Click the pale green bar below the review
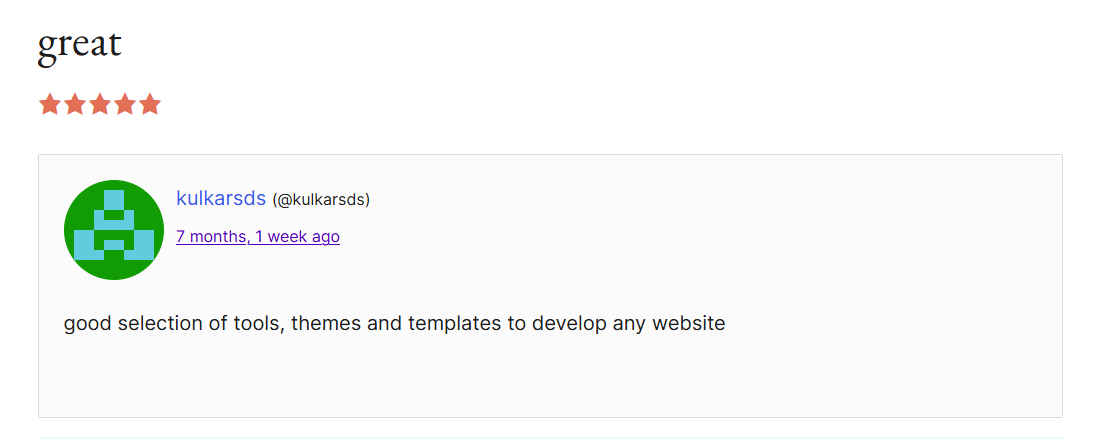 click(550, 438)
